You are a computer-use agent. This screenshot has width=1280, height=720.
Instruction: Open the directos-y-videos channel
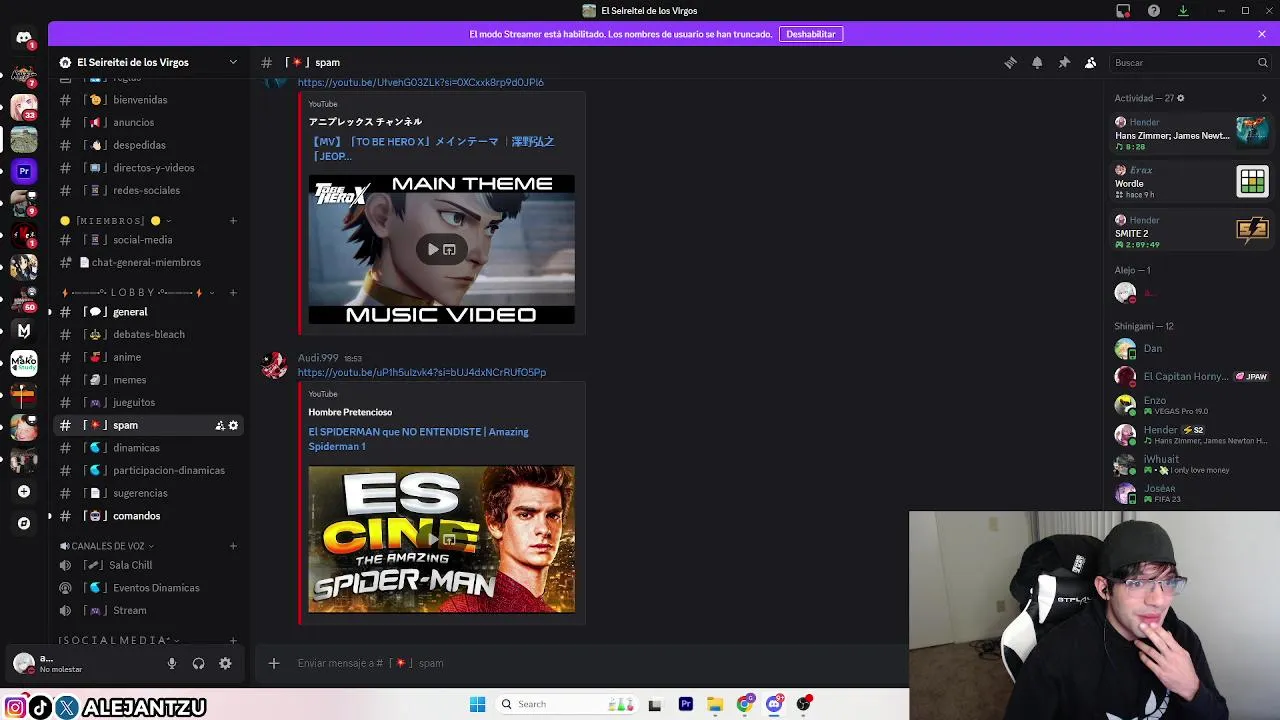coord(148,168)
